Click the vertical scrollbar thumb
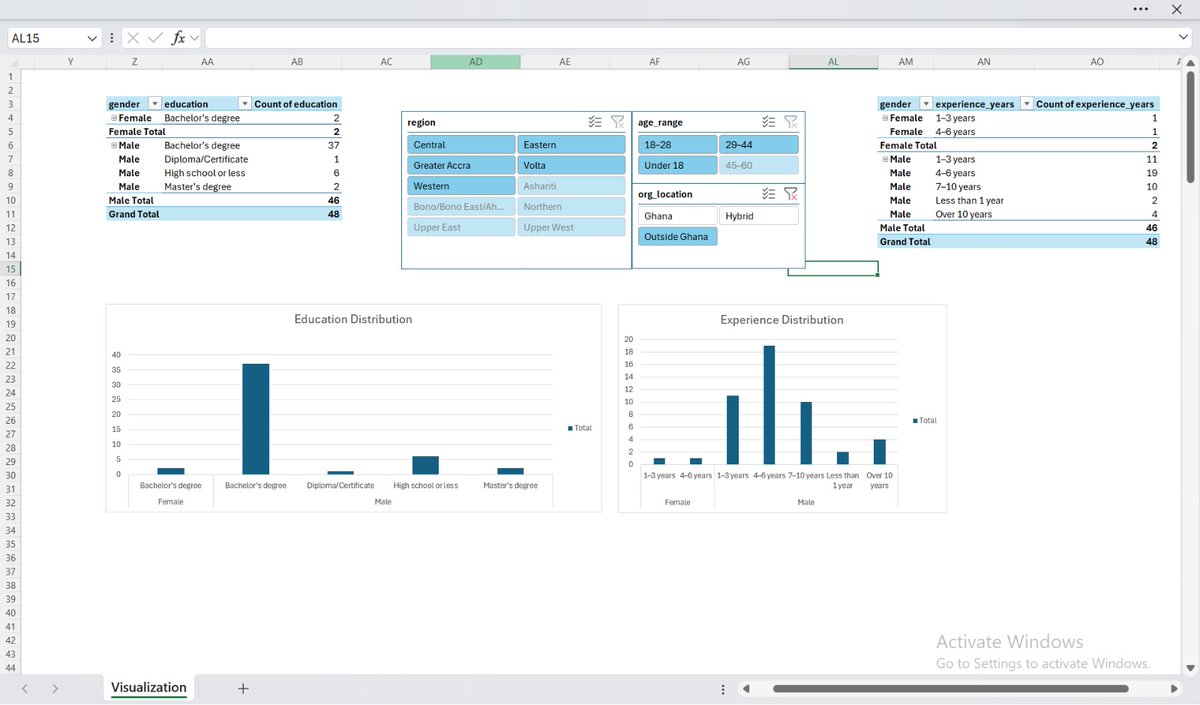 pos(1189,128)
